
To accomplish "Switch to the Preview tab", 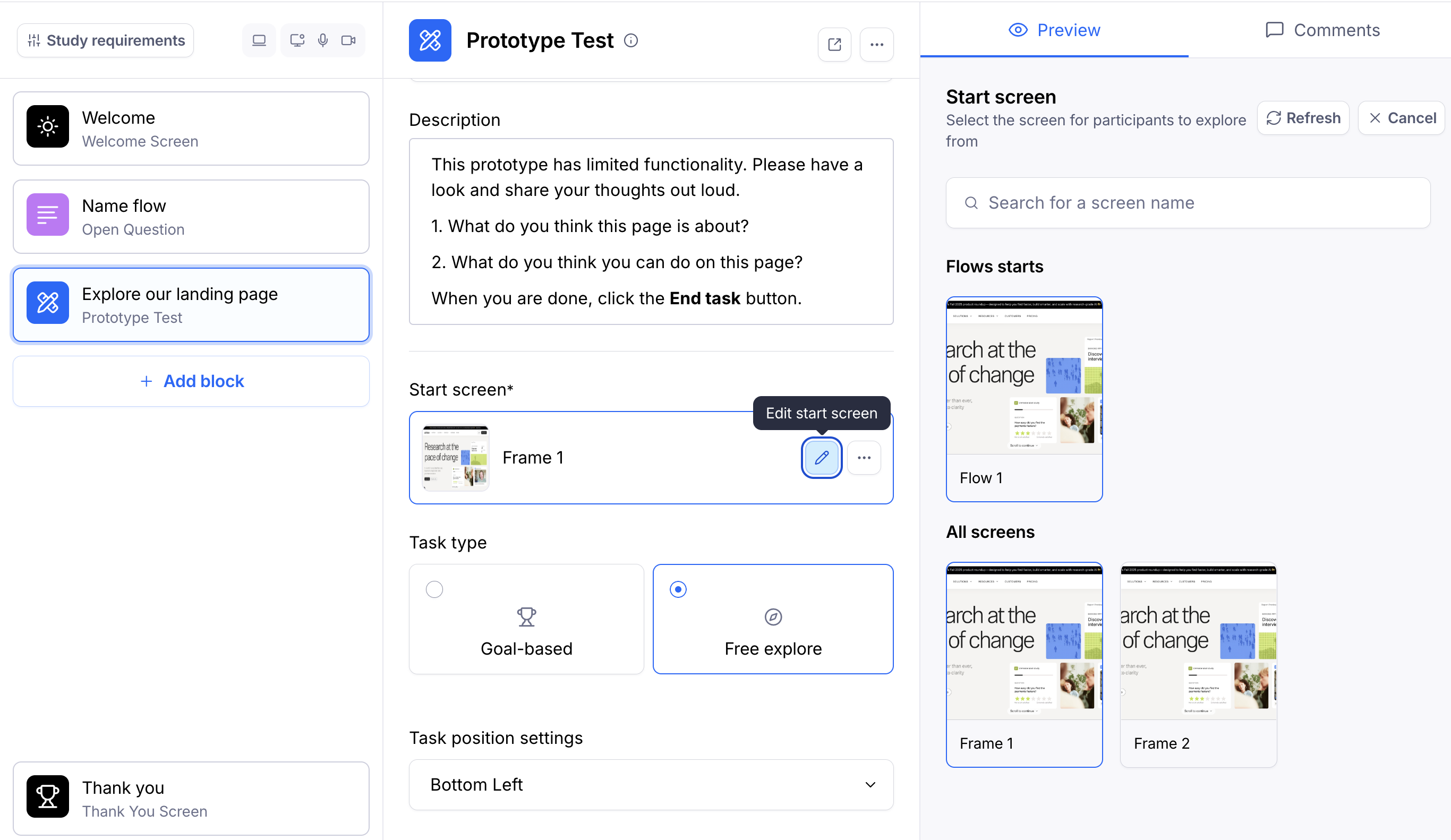I will pos(1054,30).
